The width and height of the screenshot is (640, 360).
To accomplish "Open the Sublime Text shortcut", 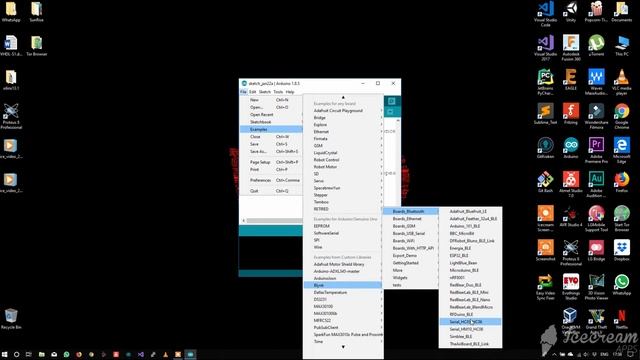I will click(x=545, y=114).
